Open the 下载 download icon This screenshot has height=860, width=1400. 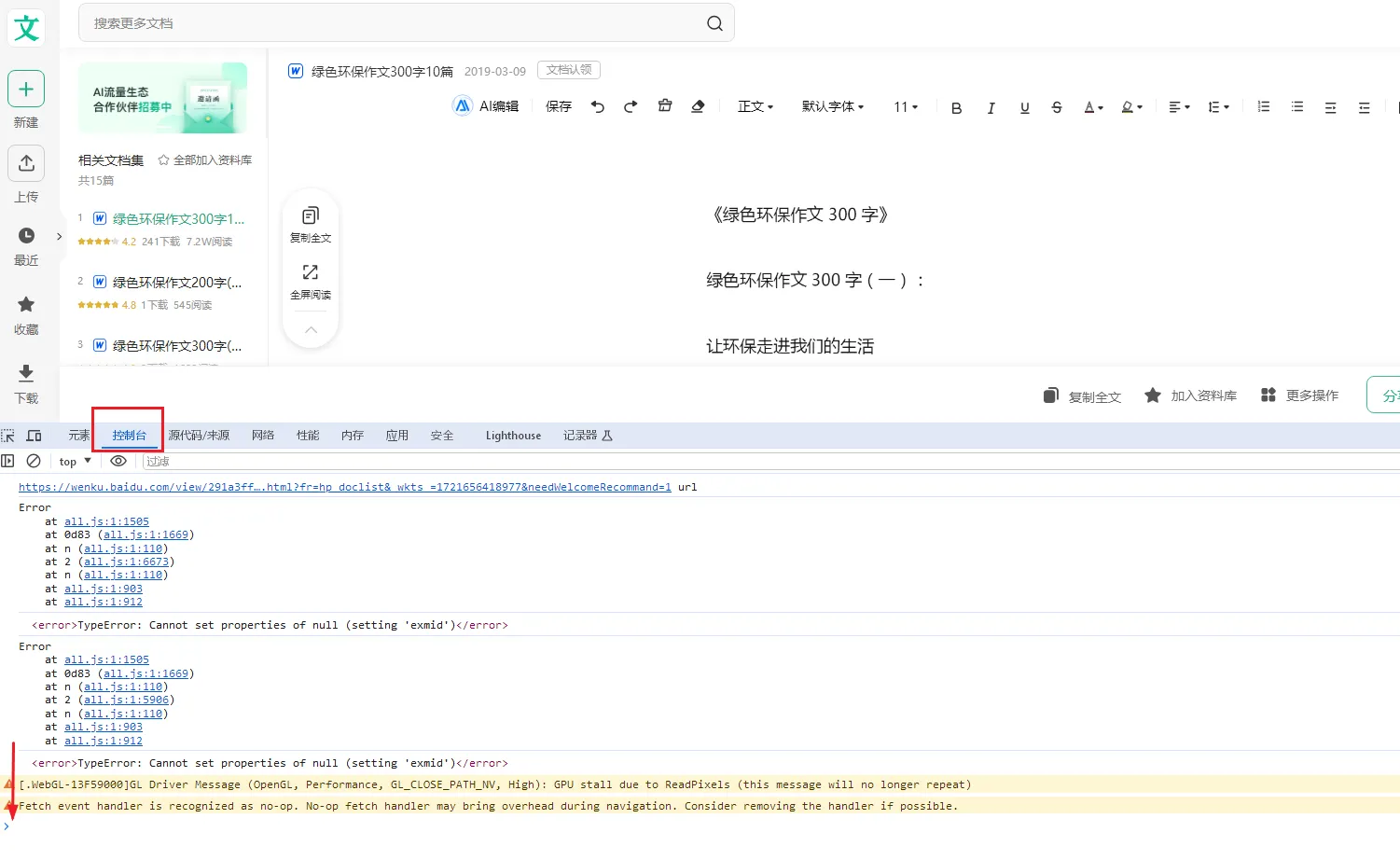[x=26, y=373]
